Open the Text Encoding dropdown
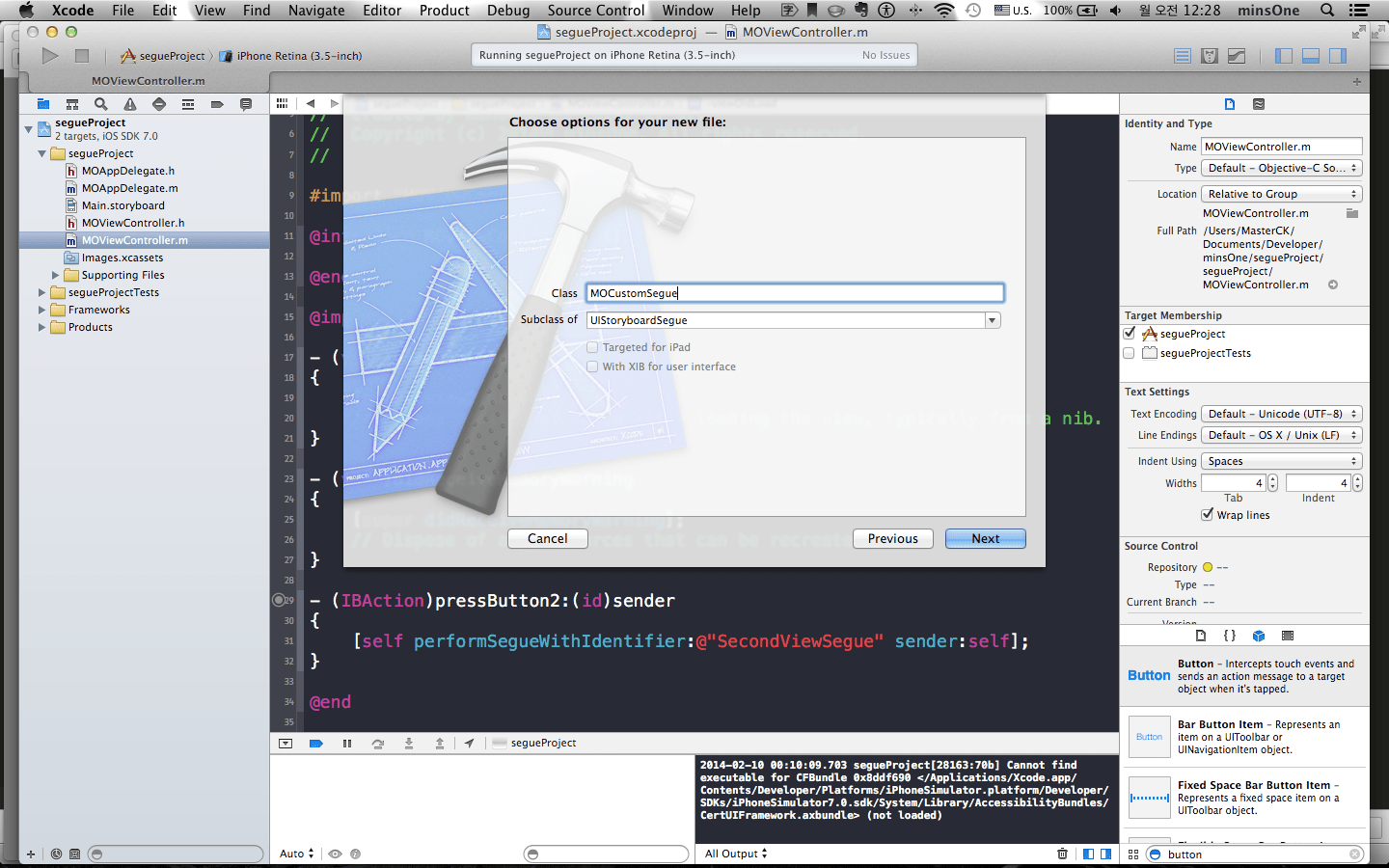Viewport: 1389px width, 868px height. point(1281,414)
